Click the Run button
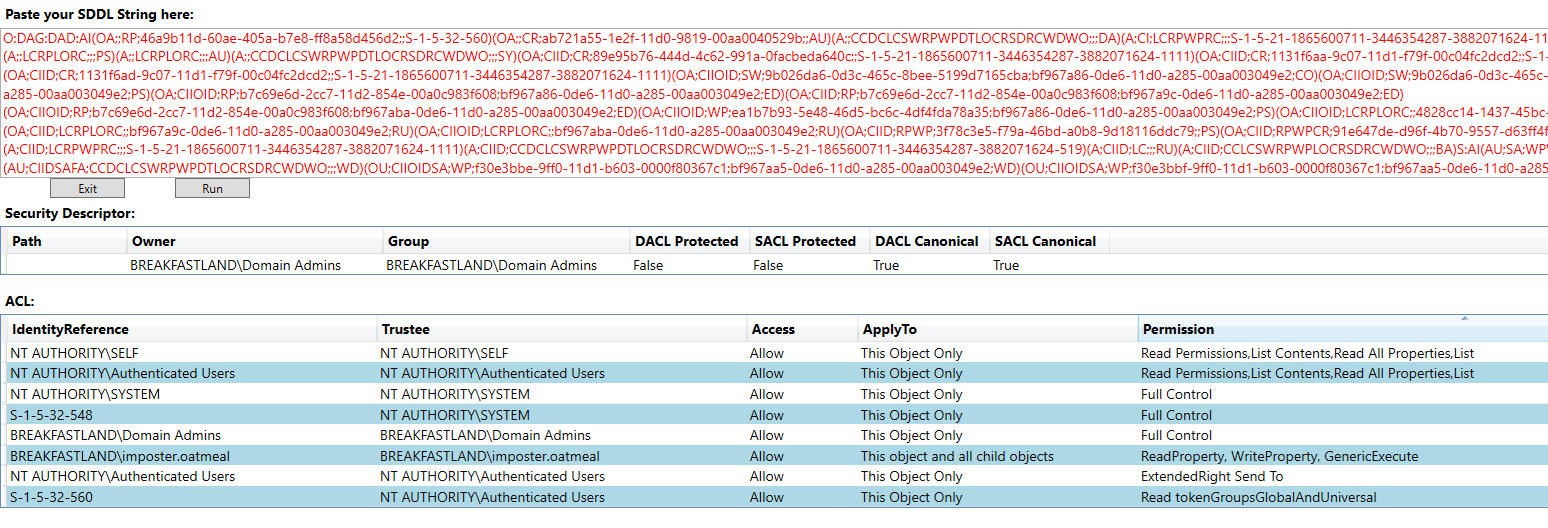The image size is (1548, 528). [212, 188]
